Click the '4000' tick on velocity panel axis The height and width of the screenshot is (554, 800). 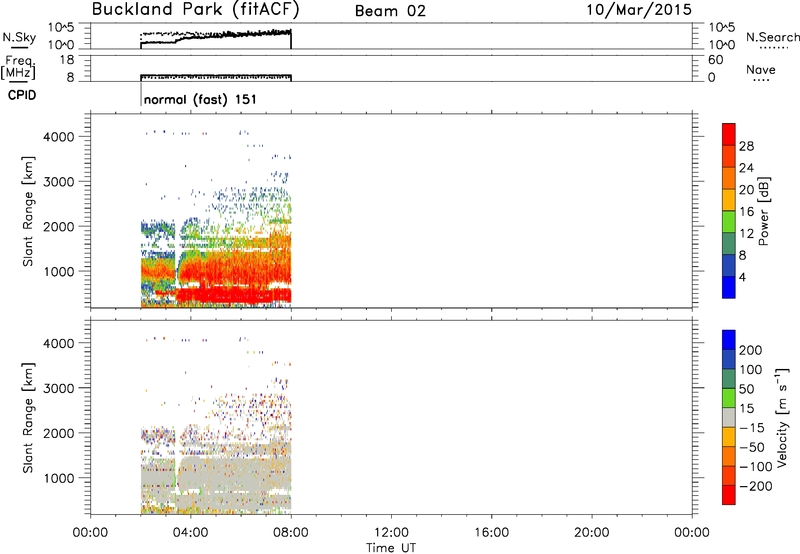pyautogui.click(x=59, y=343)
